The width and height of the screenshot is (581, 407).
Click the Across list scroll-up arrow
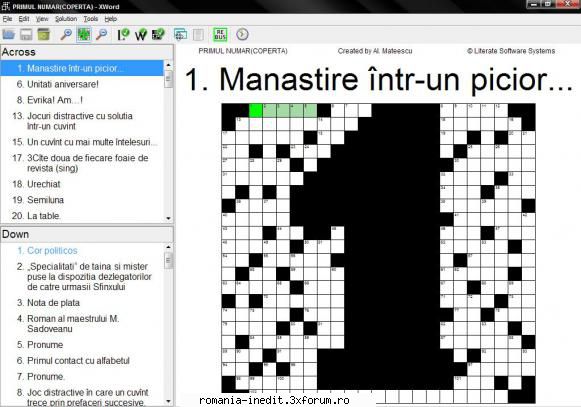pos(169,64)
